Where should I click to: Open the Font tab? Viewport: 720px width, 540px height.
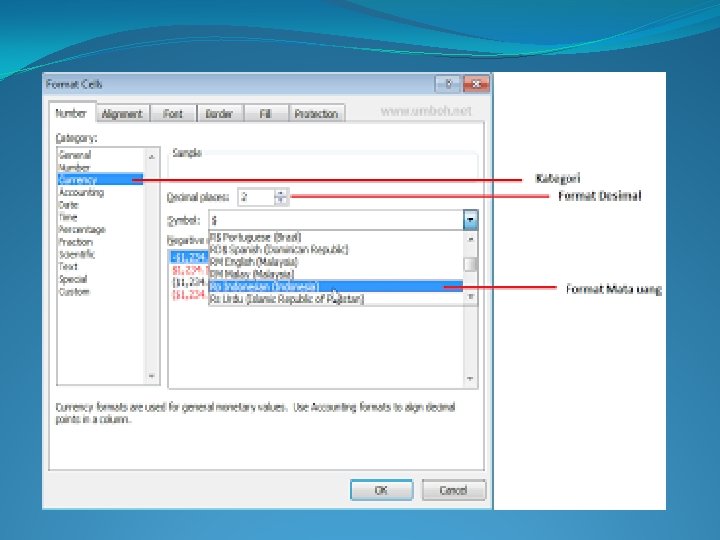(x=173, y=113)
